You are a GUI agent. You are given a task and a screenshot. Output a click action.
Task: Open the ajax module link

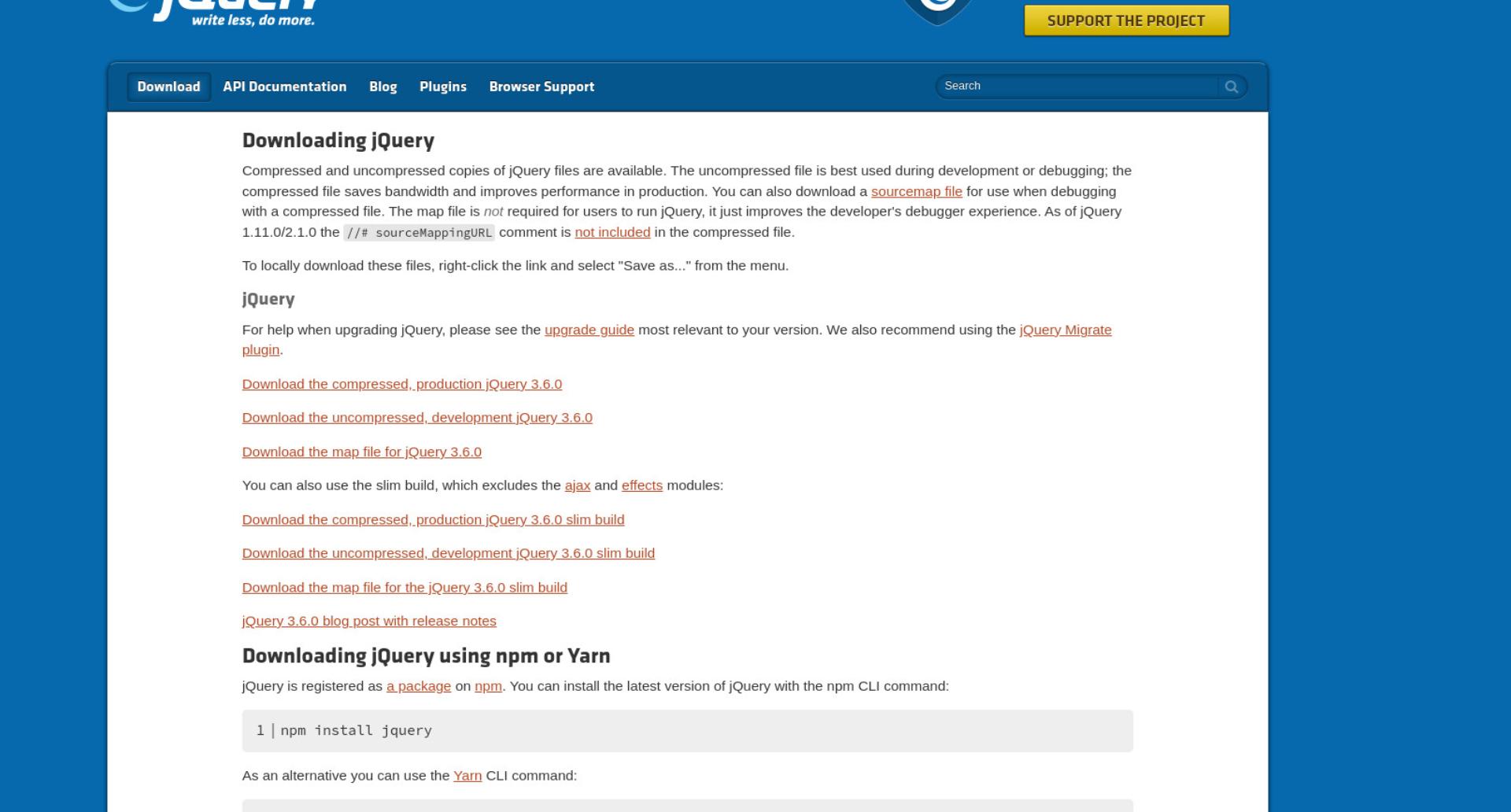click(577, 485)
